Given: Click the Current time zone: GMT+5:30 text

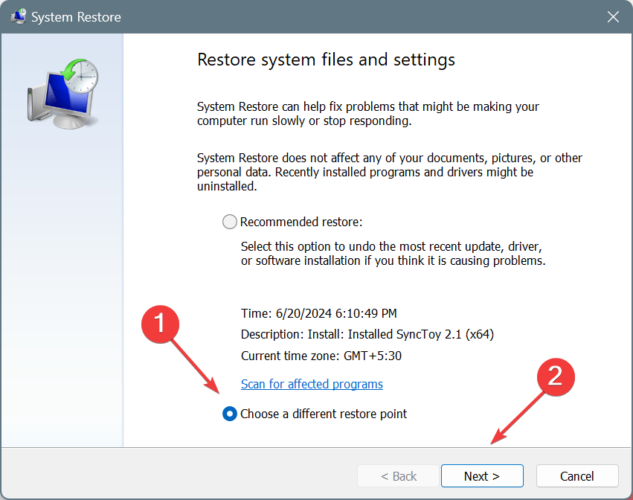Looking at the screenshot, I should [x=321, y=356].
